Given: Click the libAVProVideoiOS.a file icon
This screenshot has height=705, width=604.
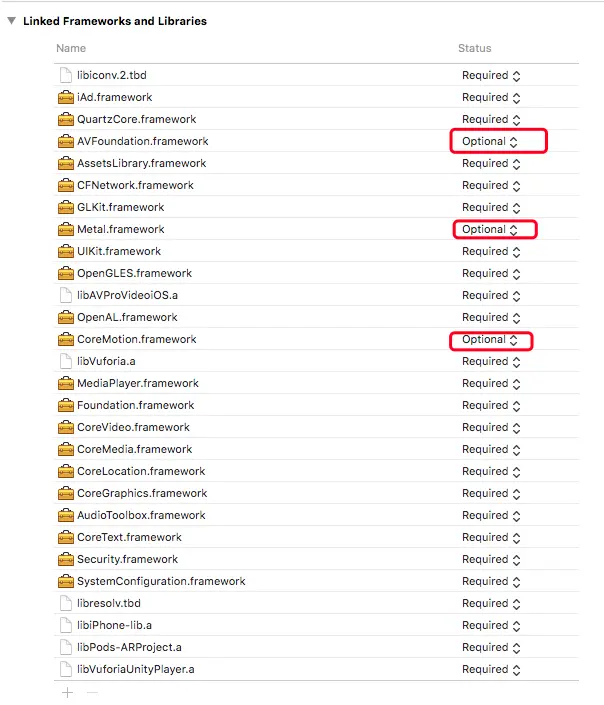Looking at the screenshot, I should coord(66,295).
